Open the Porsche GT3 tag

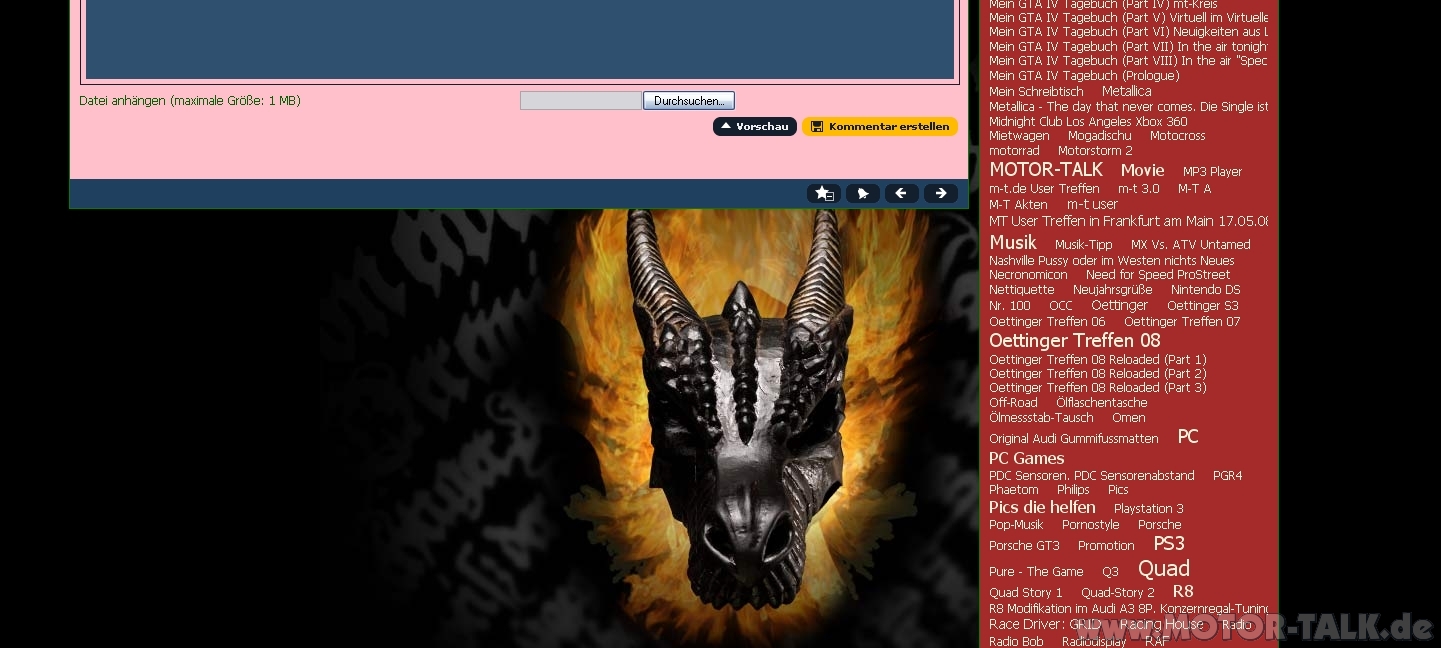coord(1024,546)
